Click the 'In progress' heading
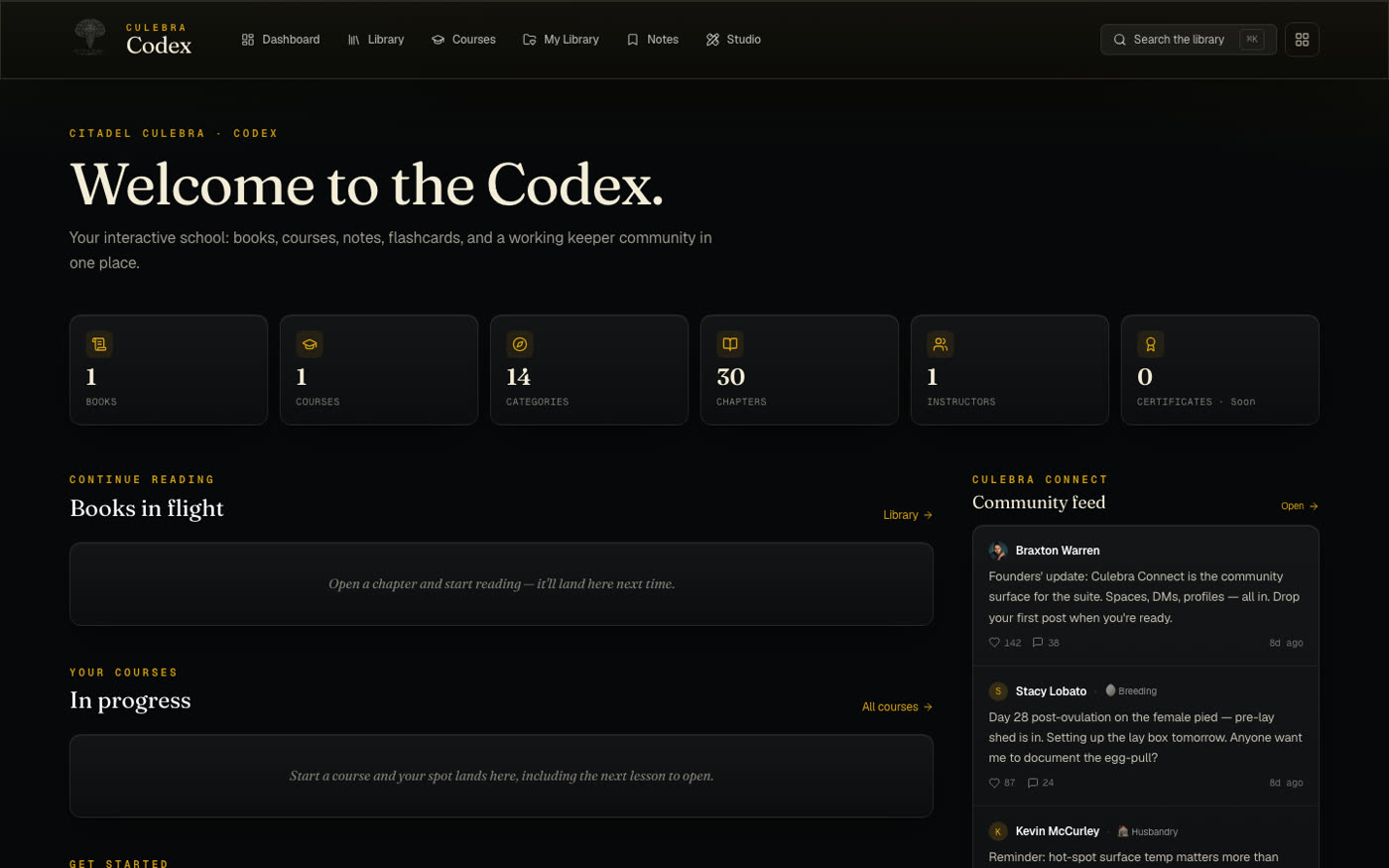 [130, 700]
